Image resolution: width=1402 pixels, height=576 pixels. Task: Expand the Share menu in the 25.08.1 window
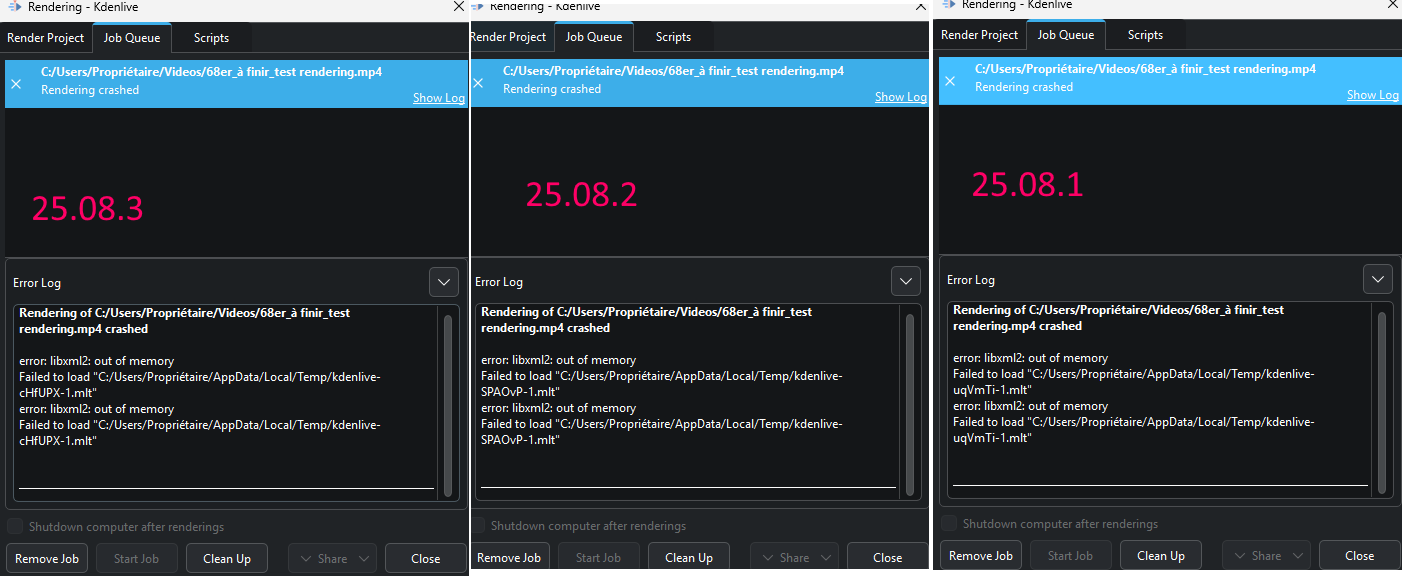pyautogui.click(x=1266, y=556)
